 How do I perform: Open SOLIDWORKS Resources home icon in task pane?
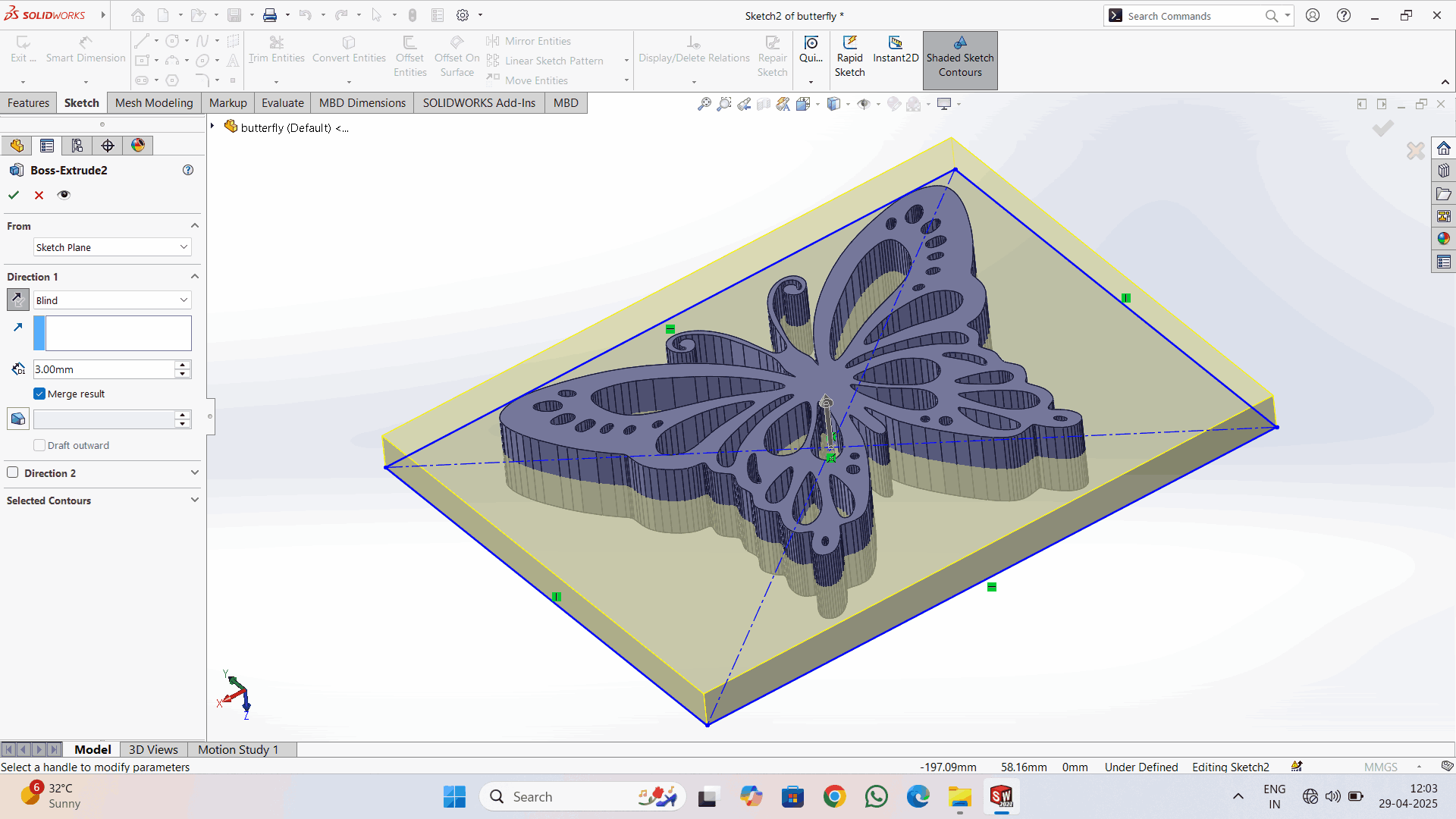pyautogui.click(x=1443, y=148)
